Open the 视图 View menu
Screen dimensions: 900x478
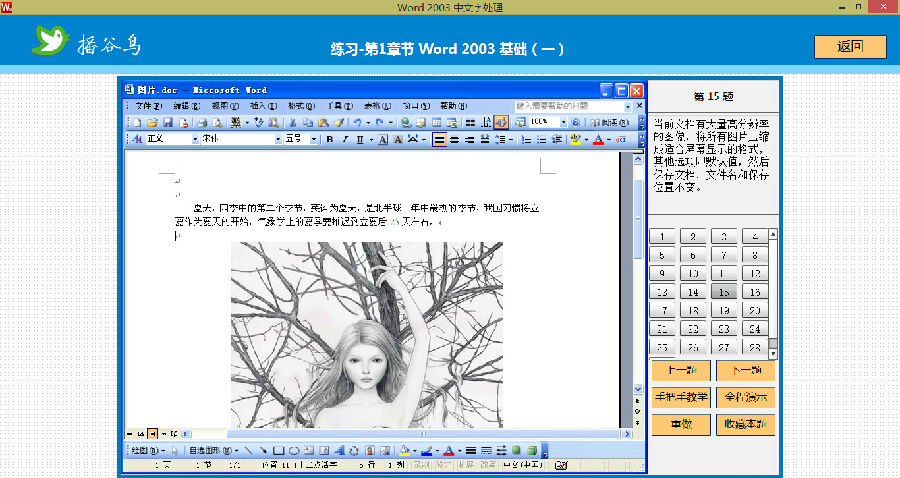pos(224,106)
